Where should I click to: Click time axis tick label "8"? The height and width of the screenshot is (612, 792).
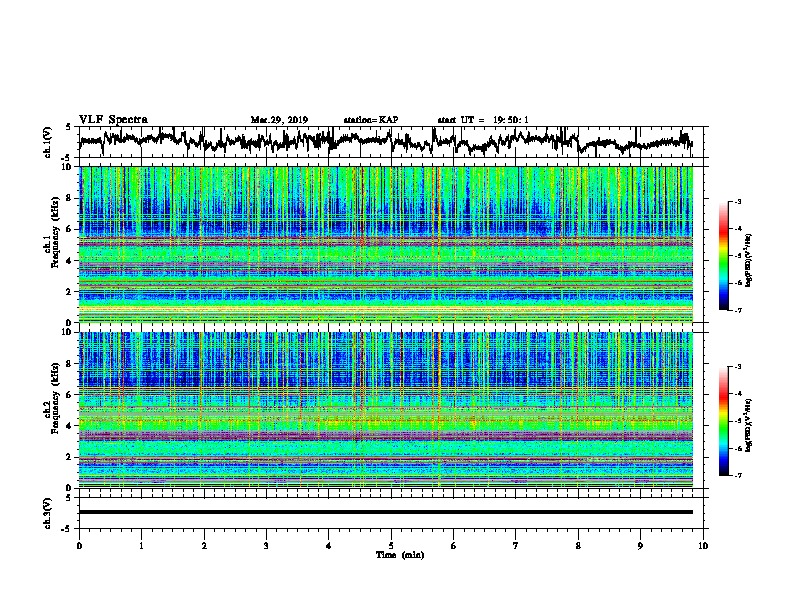coord(578,546)
